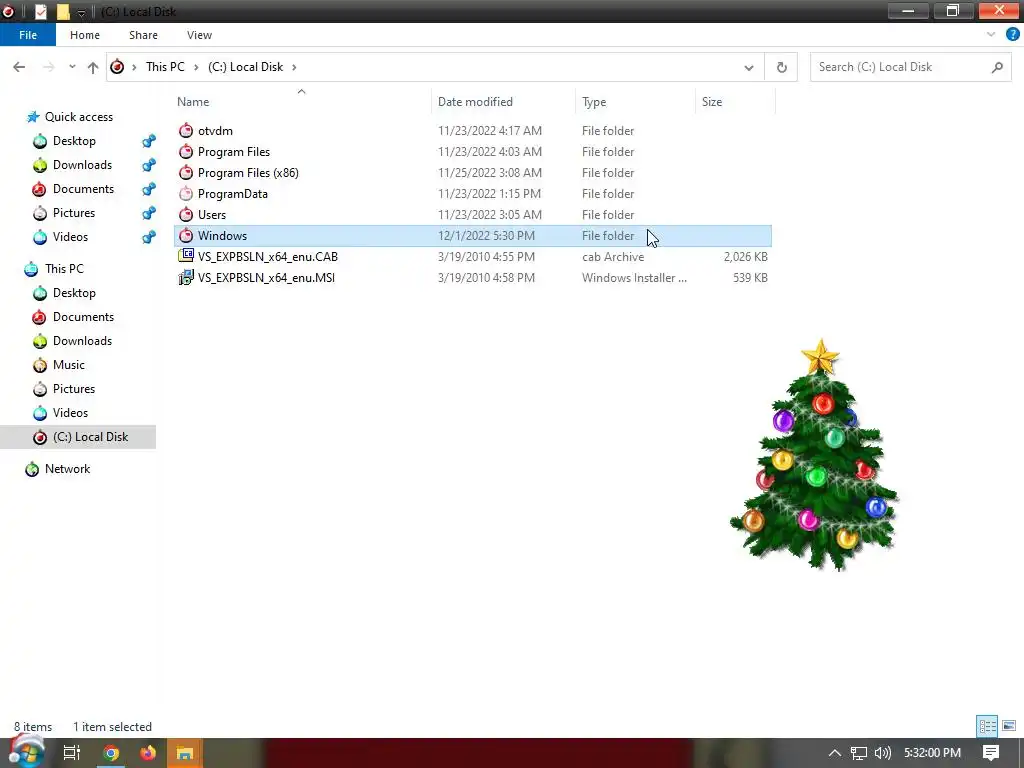1024x768 pixels.
Task: Sort by the Date modified column header
Action: 504,102
